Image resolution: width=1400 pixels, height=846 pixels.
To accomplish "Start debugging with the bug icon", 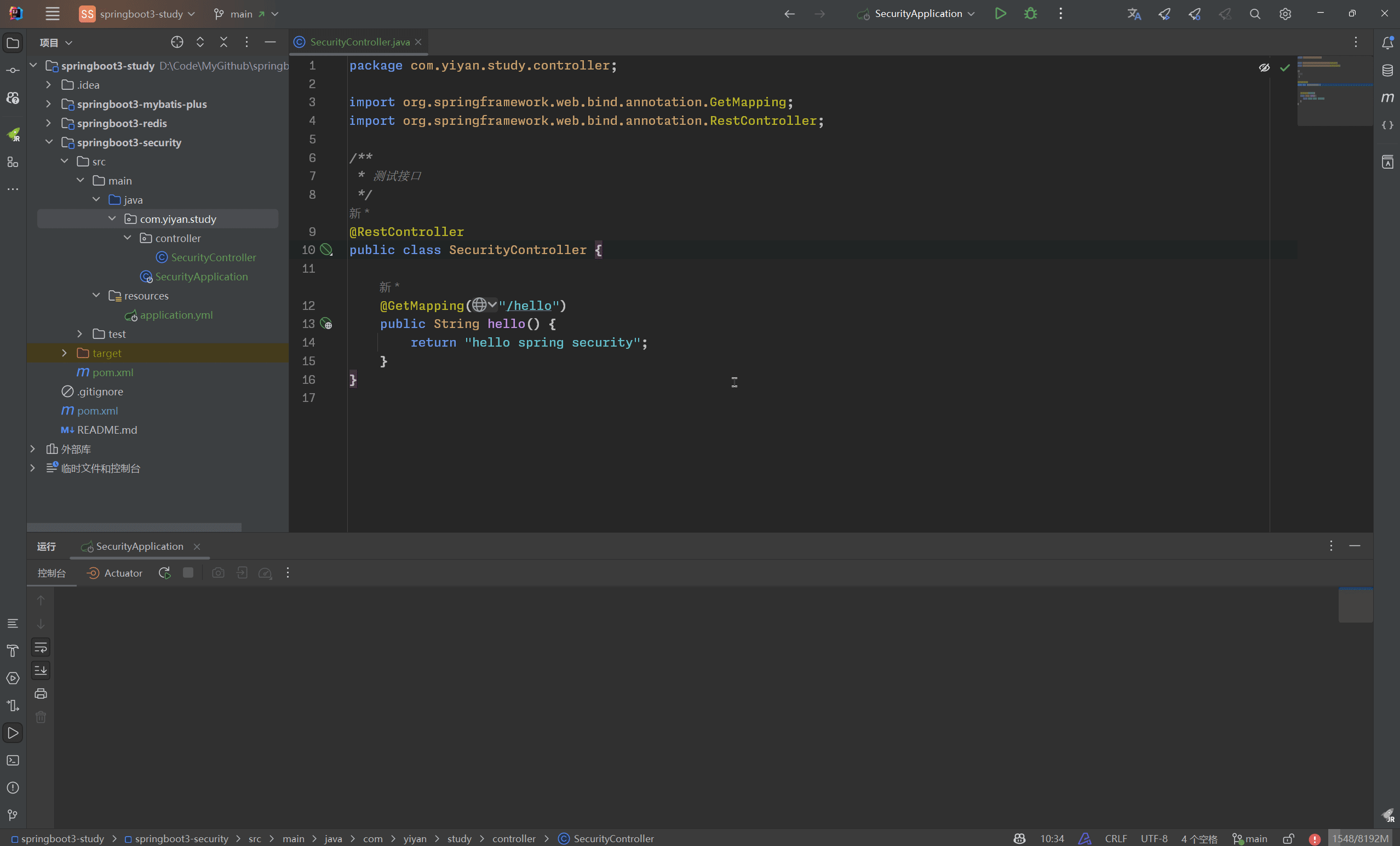I will click(x=1030, y=14).
